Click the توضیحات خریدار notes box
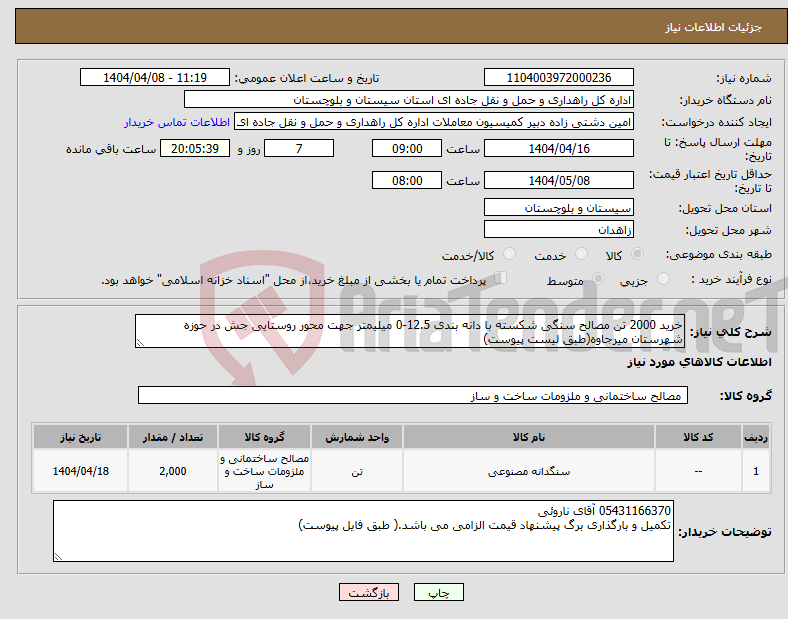This screenshot has width=788, height=619. [x=363, y=531]
